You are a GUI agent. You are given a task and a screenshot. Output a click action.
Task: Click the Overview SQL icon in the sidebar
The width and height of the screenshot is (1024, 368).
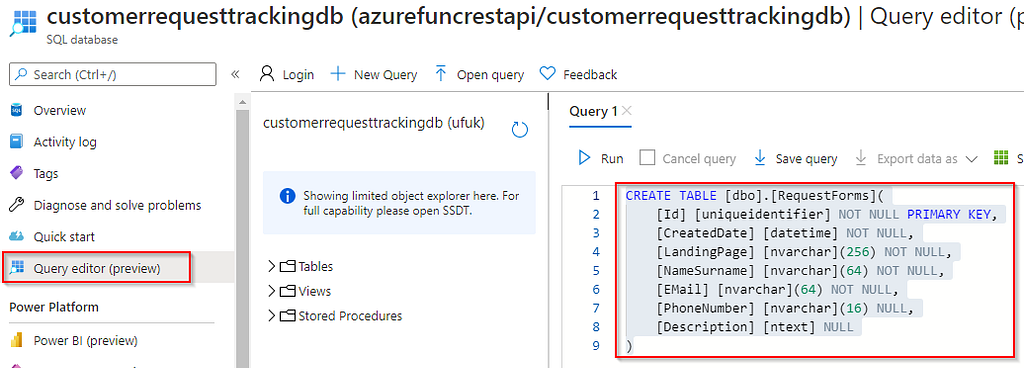coord(17,110)
